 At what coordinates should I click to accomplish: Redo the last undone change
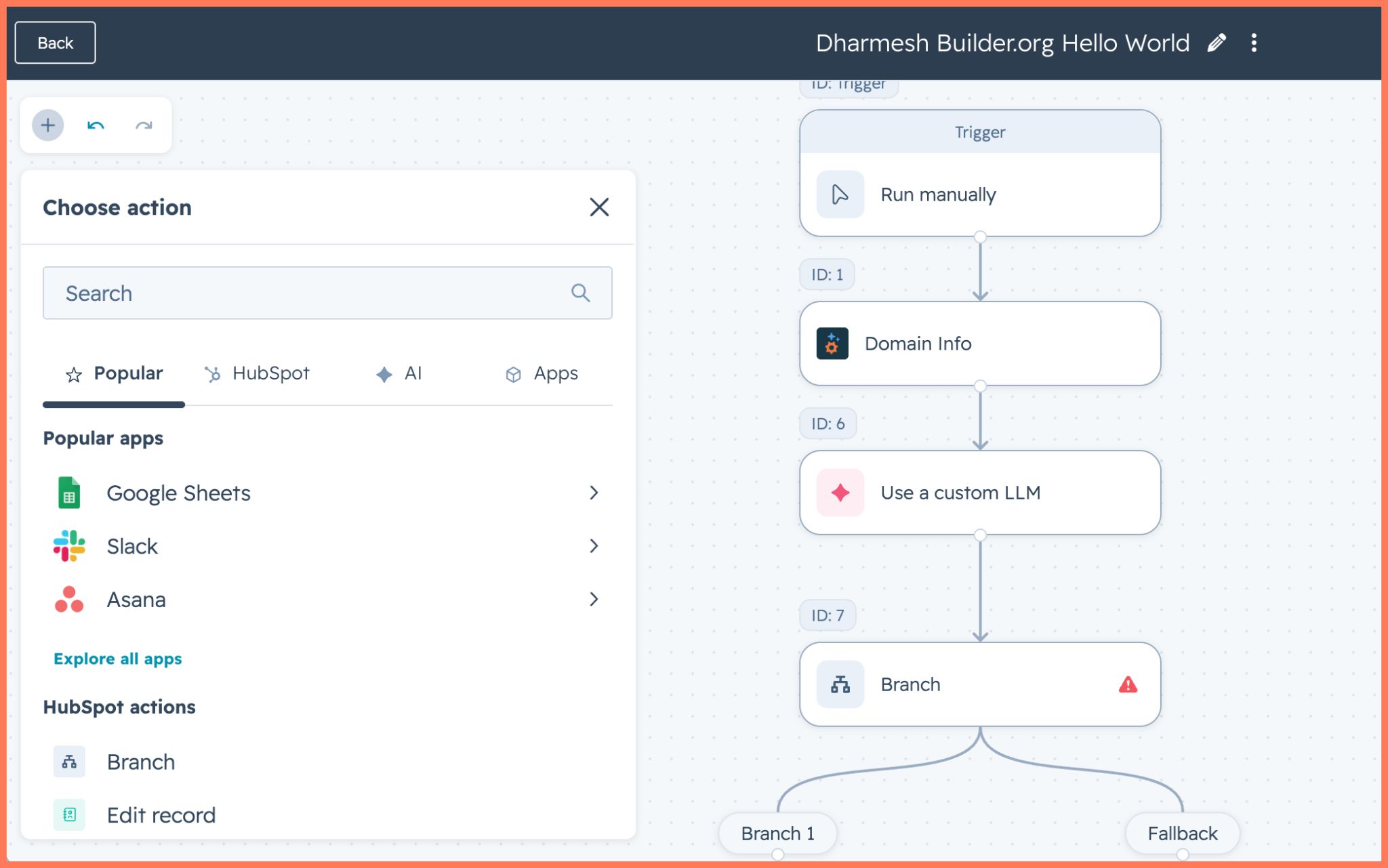(x=144, y=125)
